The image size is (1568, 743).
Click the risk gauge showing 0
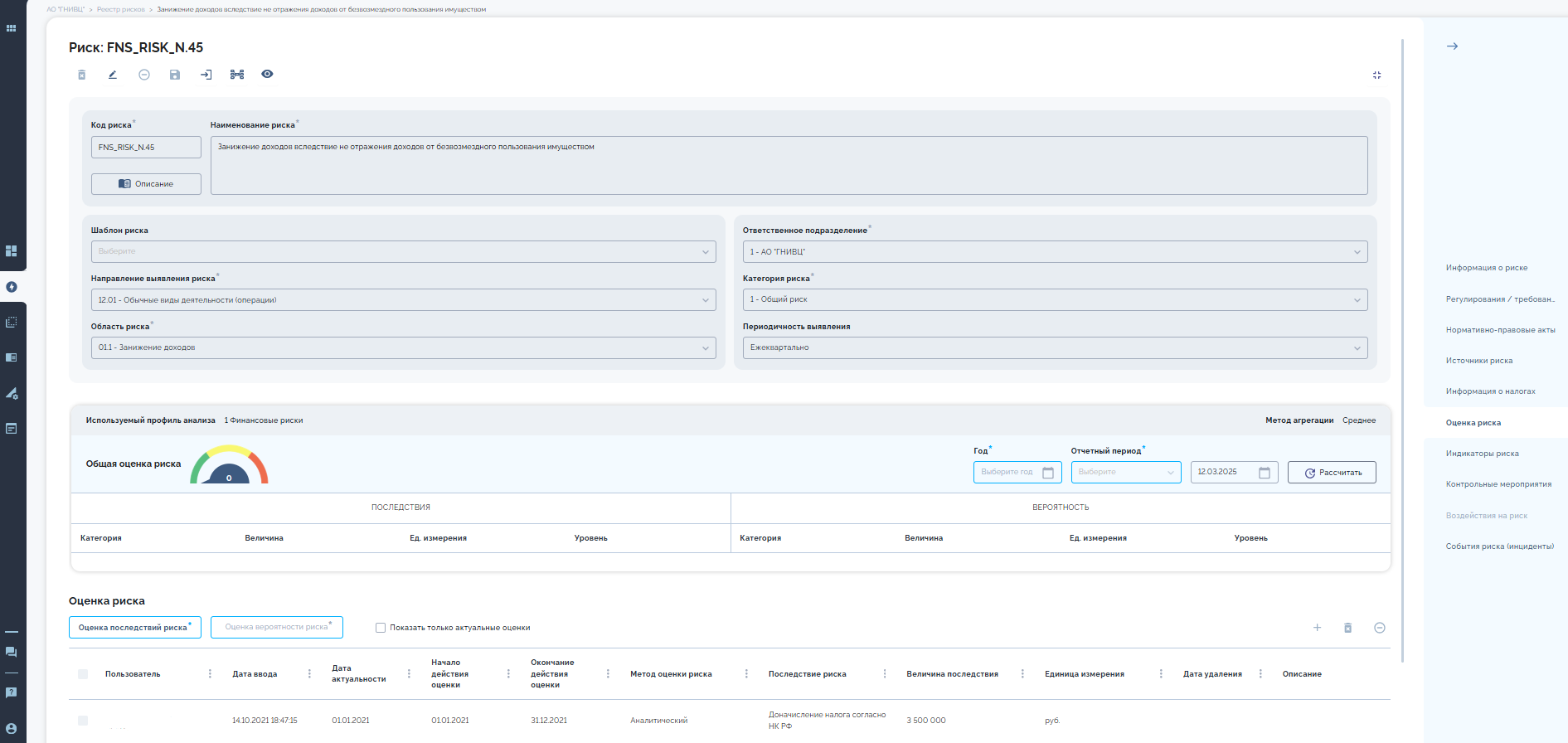(229, 465)
